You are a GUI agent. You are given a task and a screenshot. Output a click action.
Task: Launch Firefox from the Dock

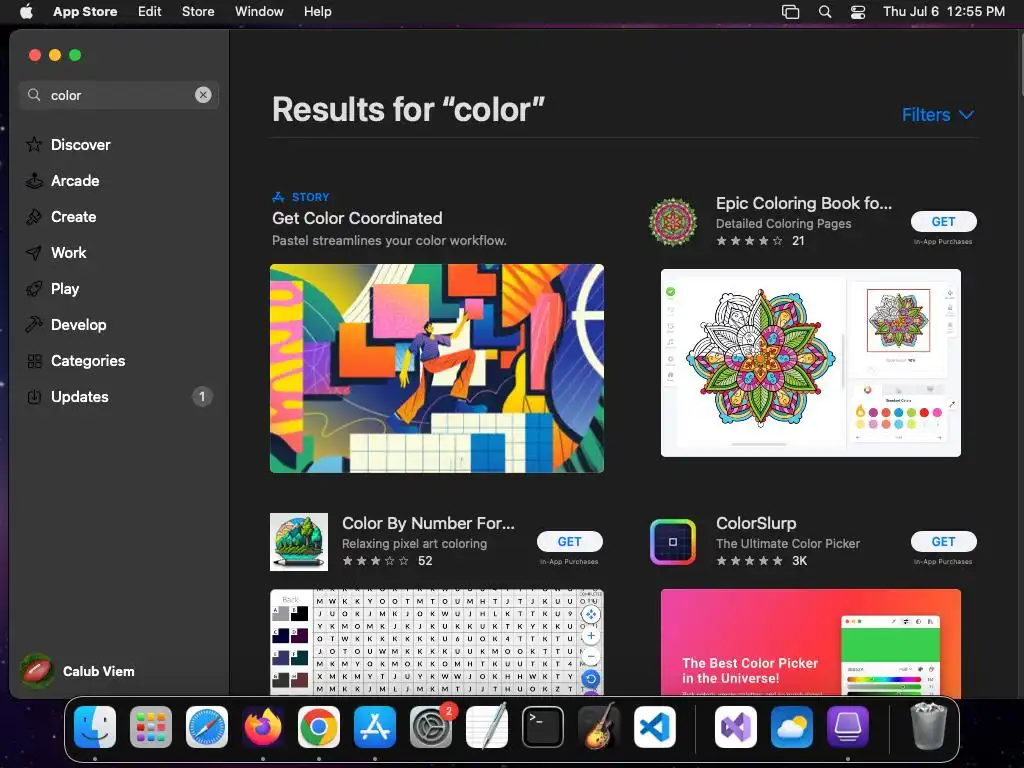[x=263, y=727]
